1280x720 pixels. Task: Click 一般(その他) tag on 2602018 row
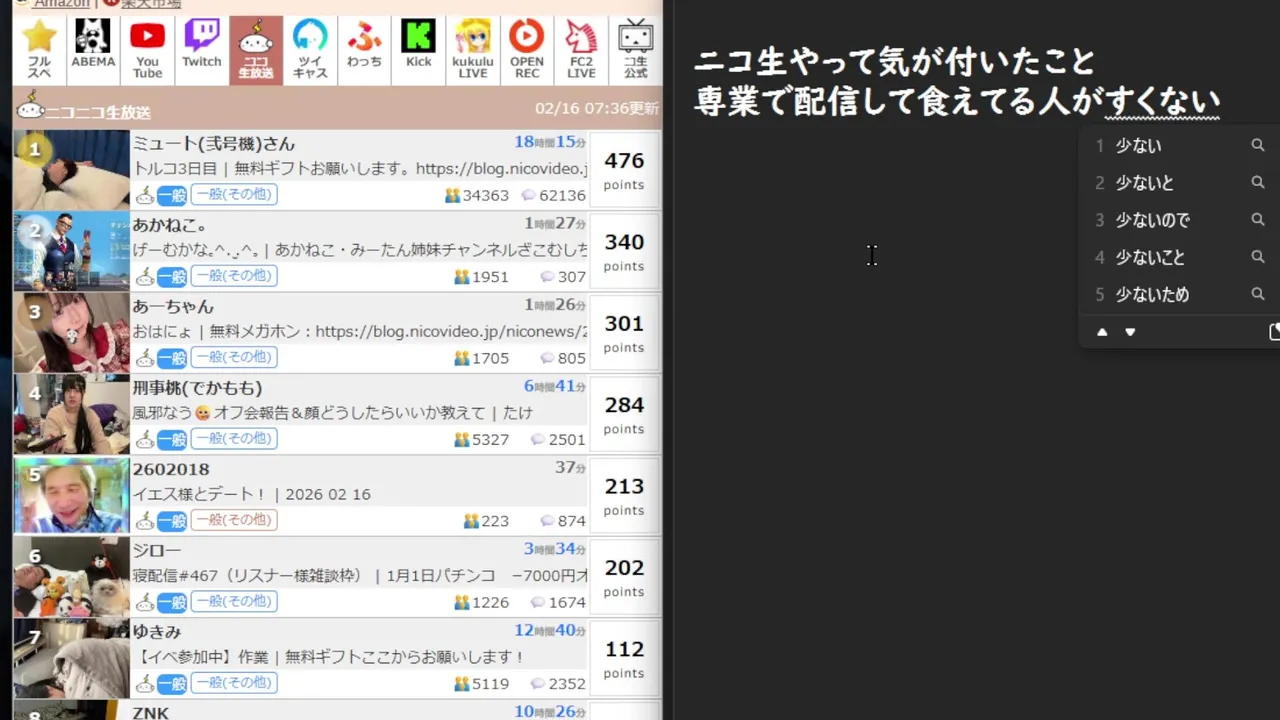pos(234,520)
